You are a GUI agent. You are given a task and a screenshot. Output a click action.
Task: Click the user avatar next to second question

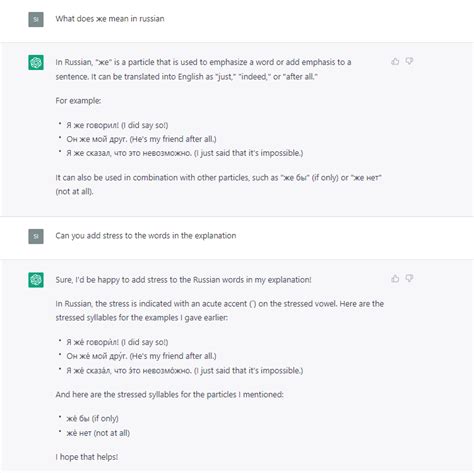36,236
